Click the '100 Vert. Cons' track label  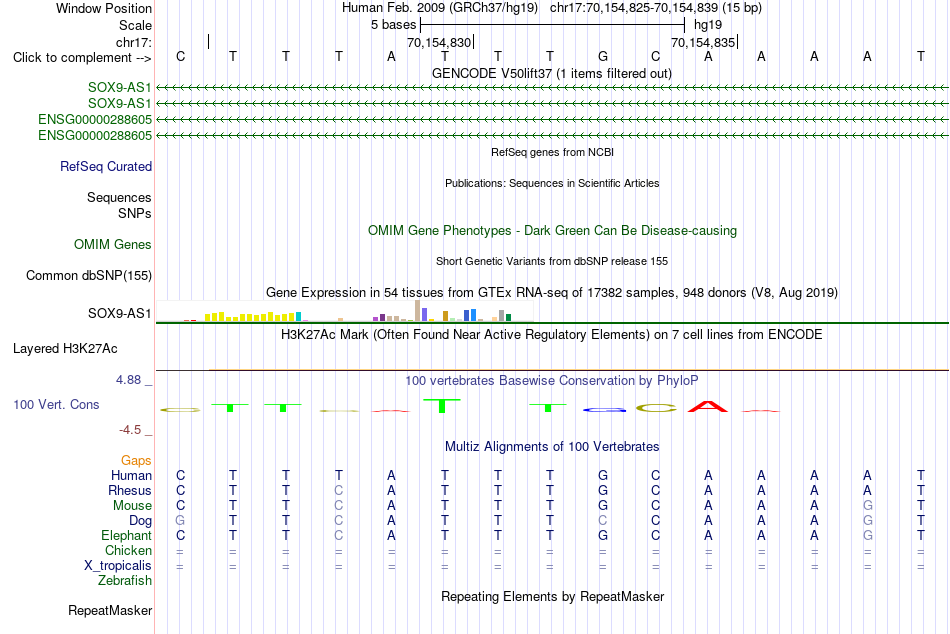56,404
